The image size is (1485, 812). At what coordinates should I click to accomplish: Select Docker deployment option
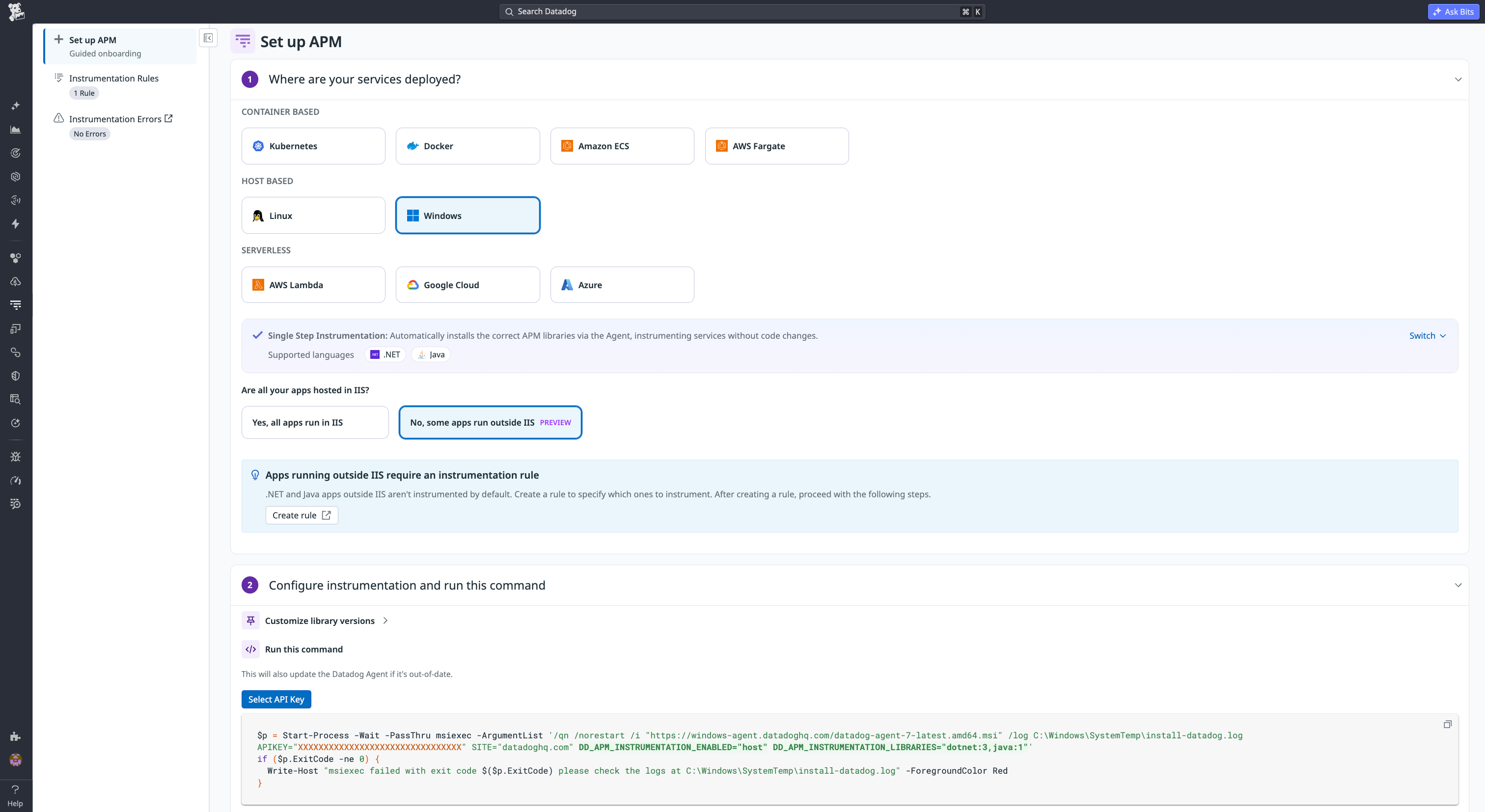click(467, 146)
